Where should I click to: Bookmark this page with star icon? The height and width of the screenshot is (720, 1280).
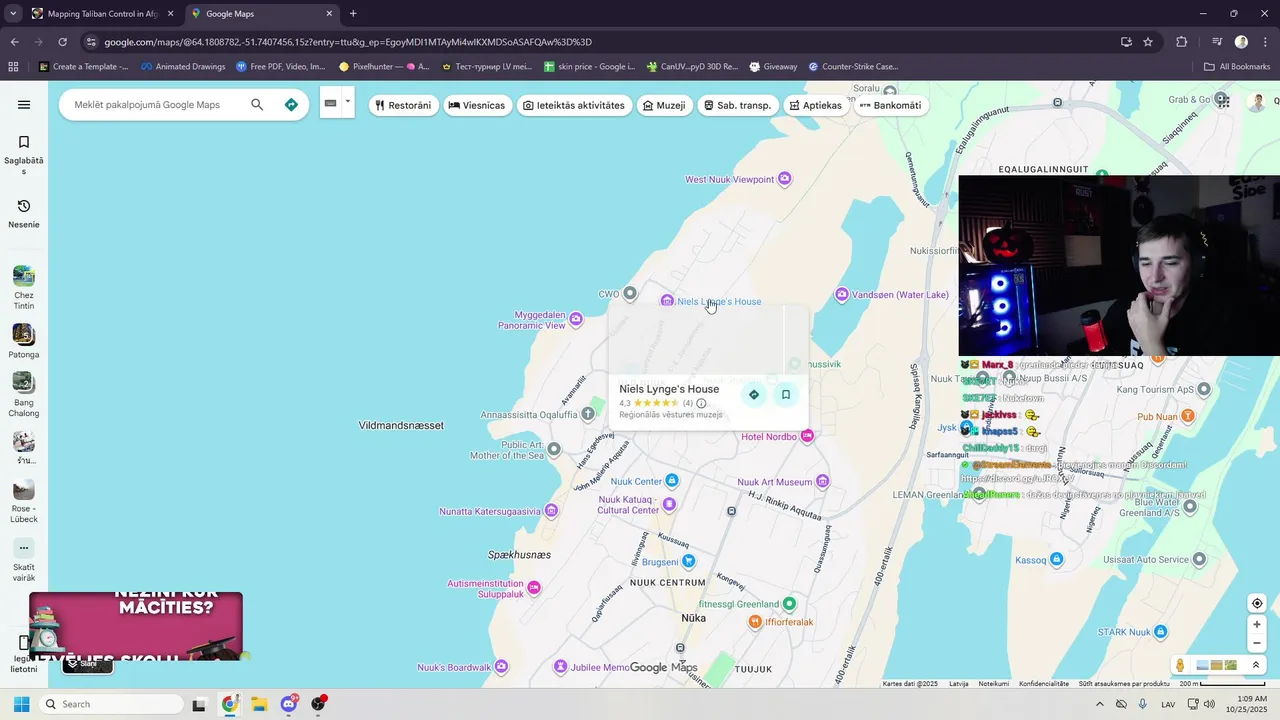tap(1148, 42)
